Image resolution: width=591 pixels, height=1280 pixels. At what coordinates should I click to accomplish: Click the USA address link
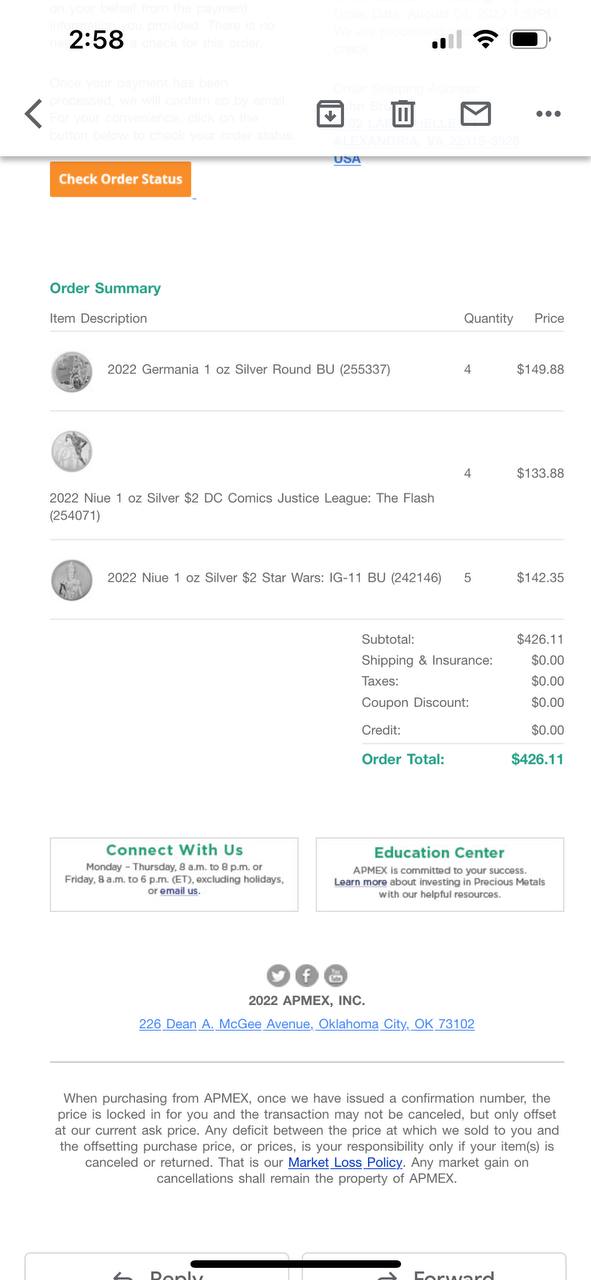click(x=347, y=159)
